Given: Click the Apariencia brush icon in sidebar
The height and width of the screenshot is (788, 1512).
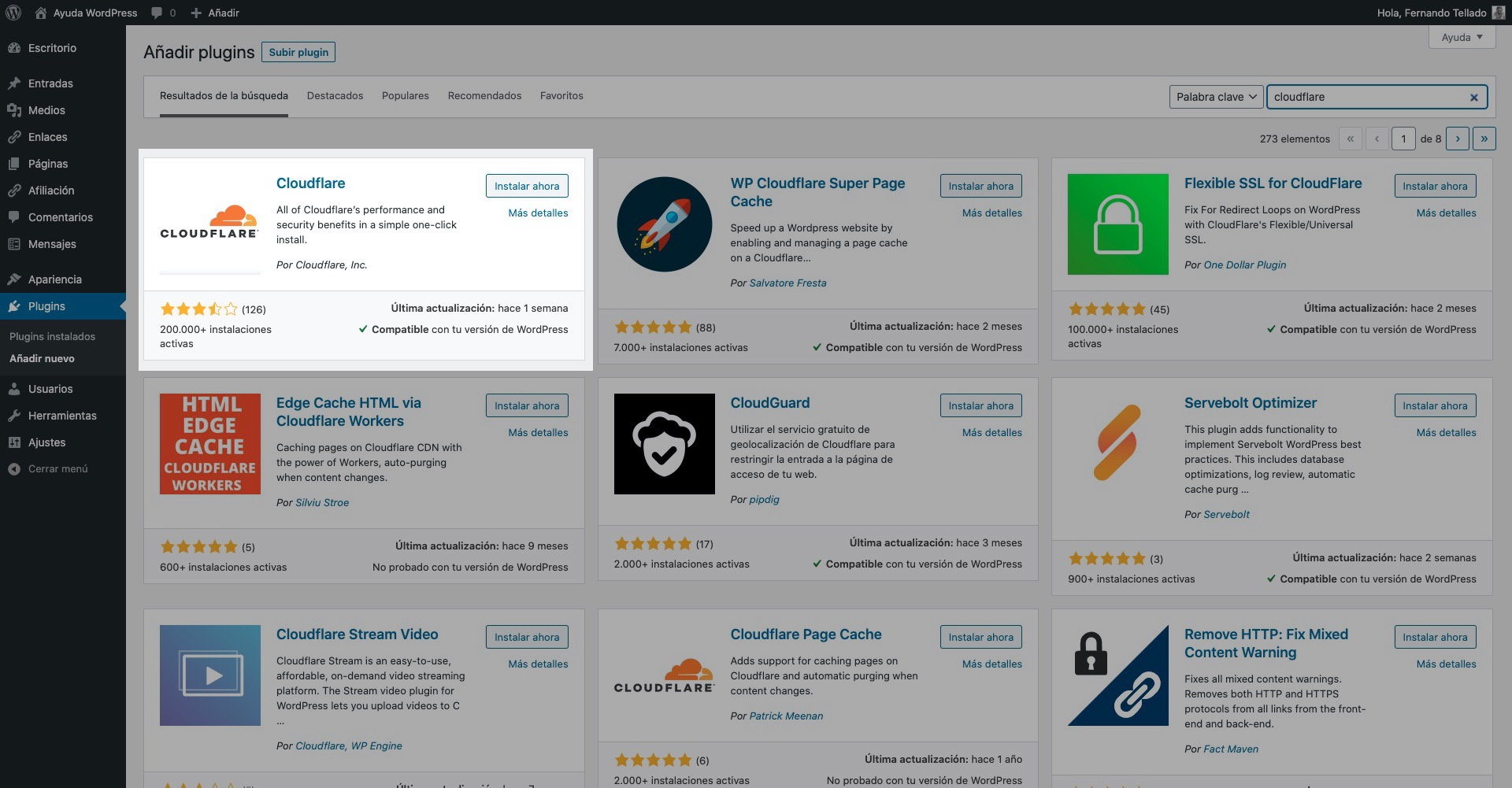Looking at the screenshot, I should [13, 279].
